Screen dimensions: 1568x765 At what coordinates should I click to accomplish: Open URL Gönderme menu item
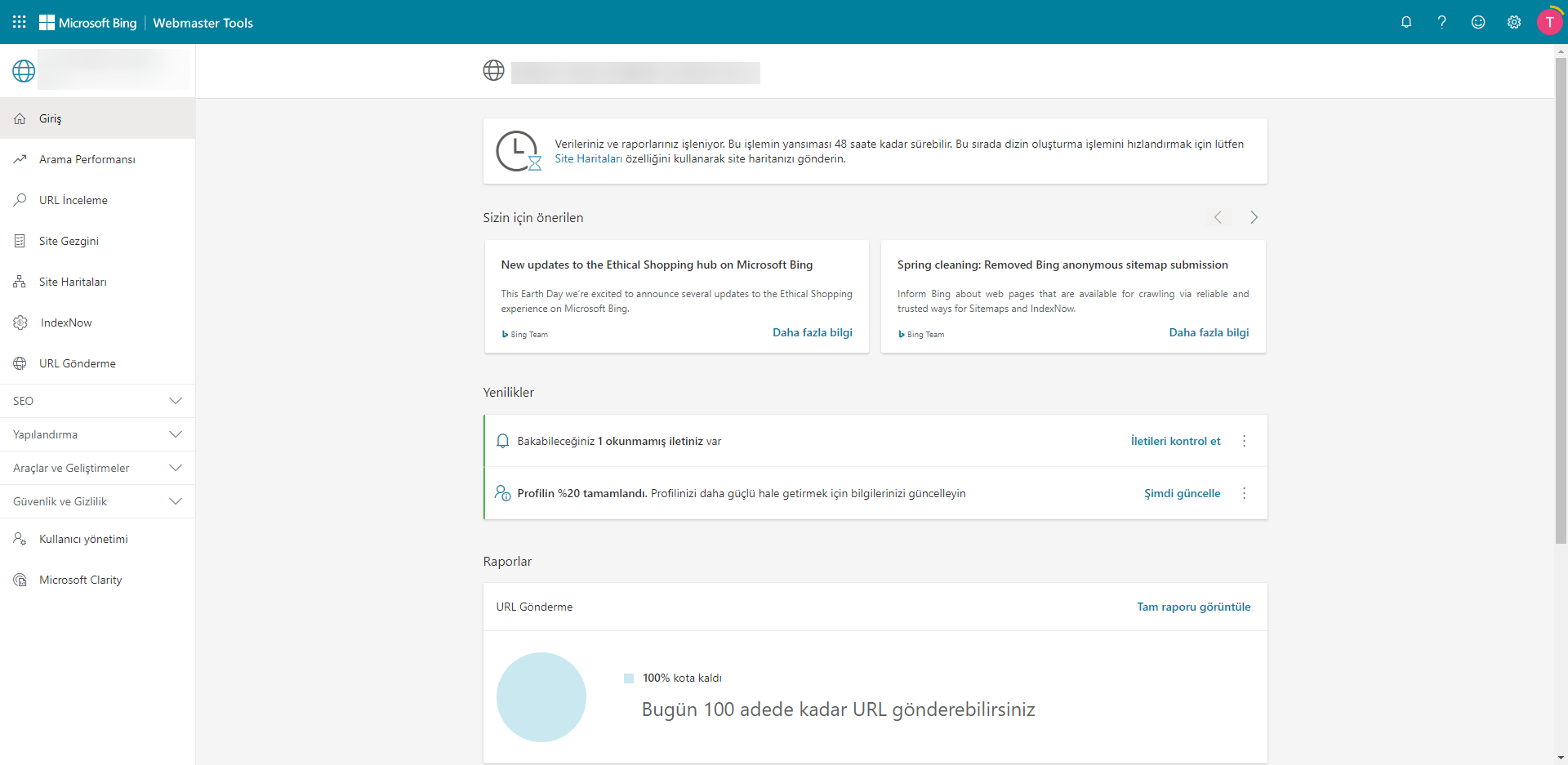tap(97, 363)
